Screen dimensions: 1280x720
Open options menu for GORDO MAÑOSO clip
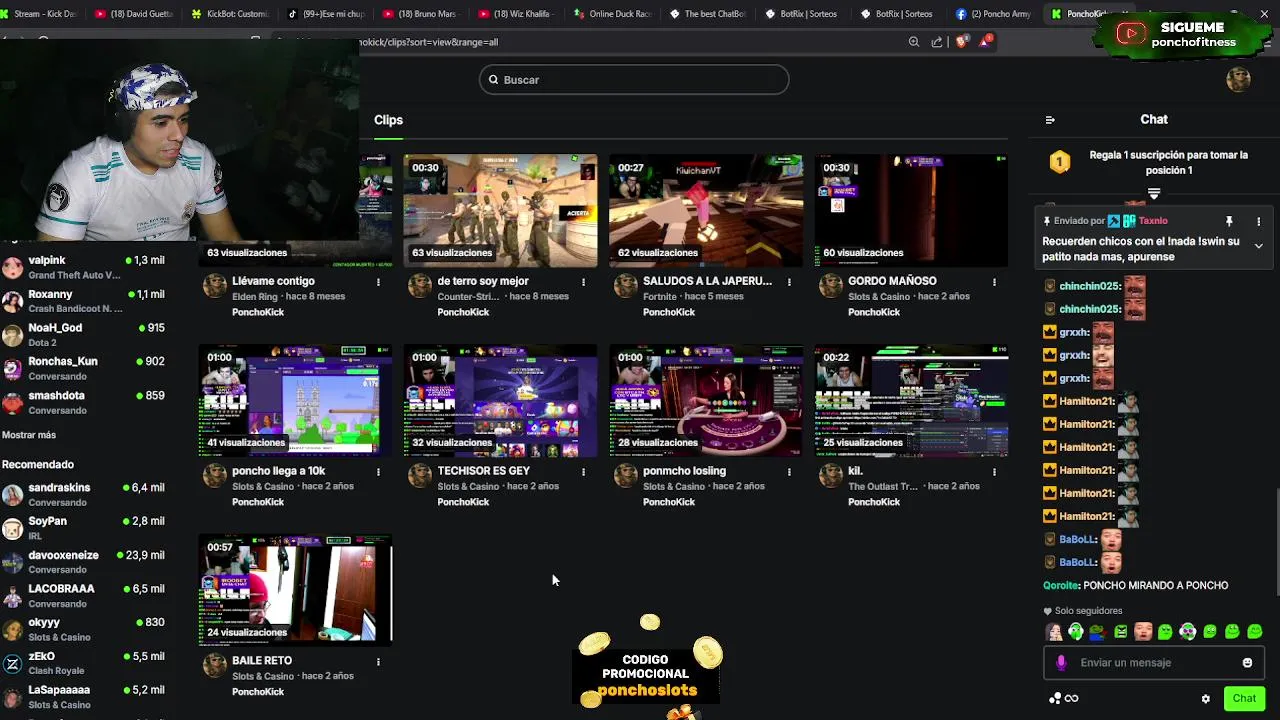point(994,282)
